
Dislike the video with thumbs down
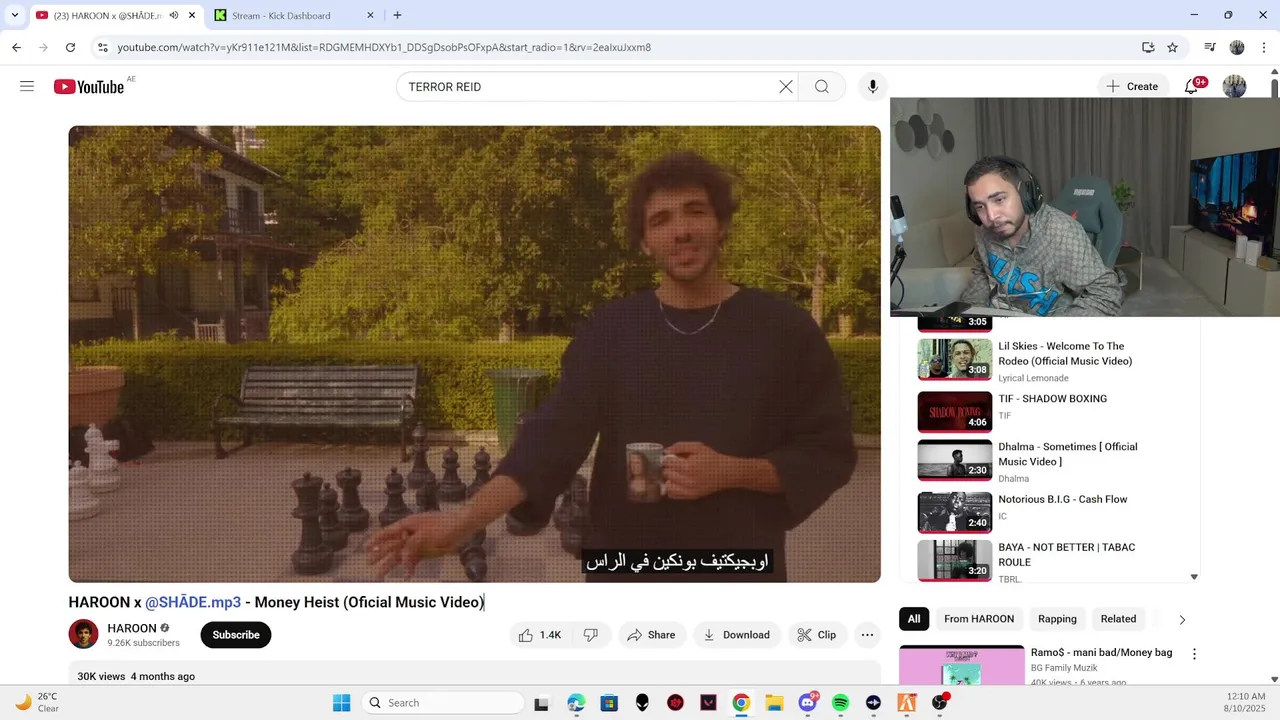pyautogui.click(x=591, y=635)
